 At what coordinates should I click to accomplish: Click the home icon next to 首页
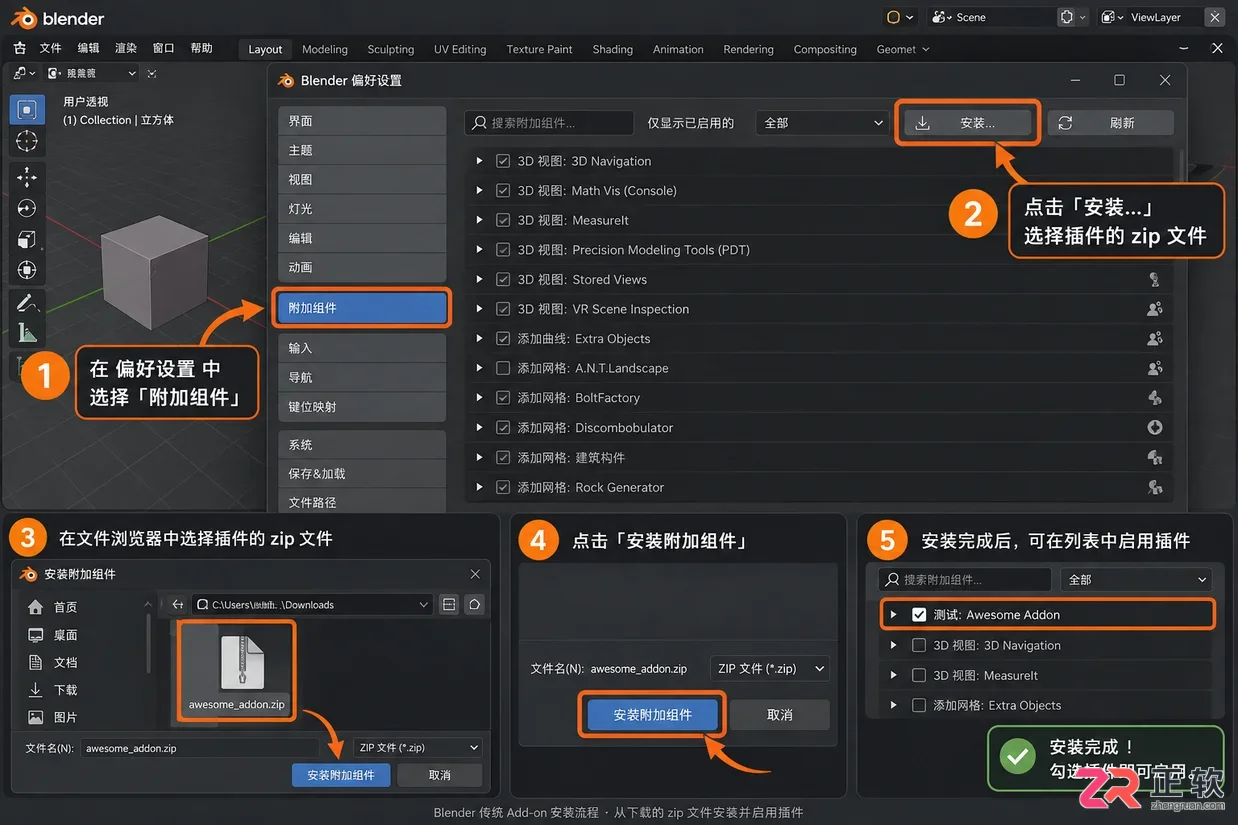coord(36,607)
